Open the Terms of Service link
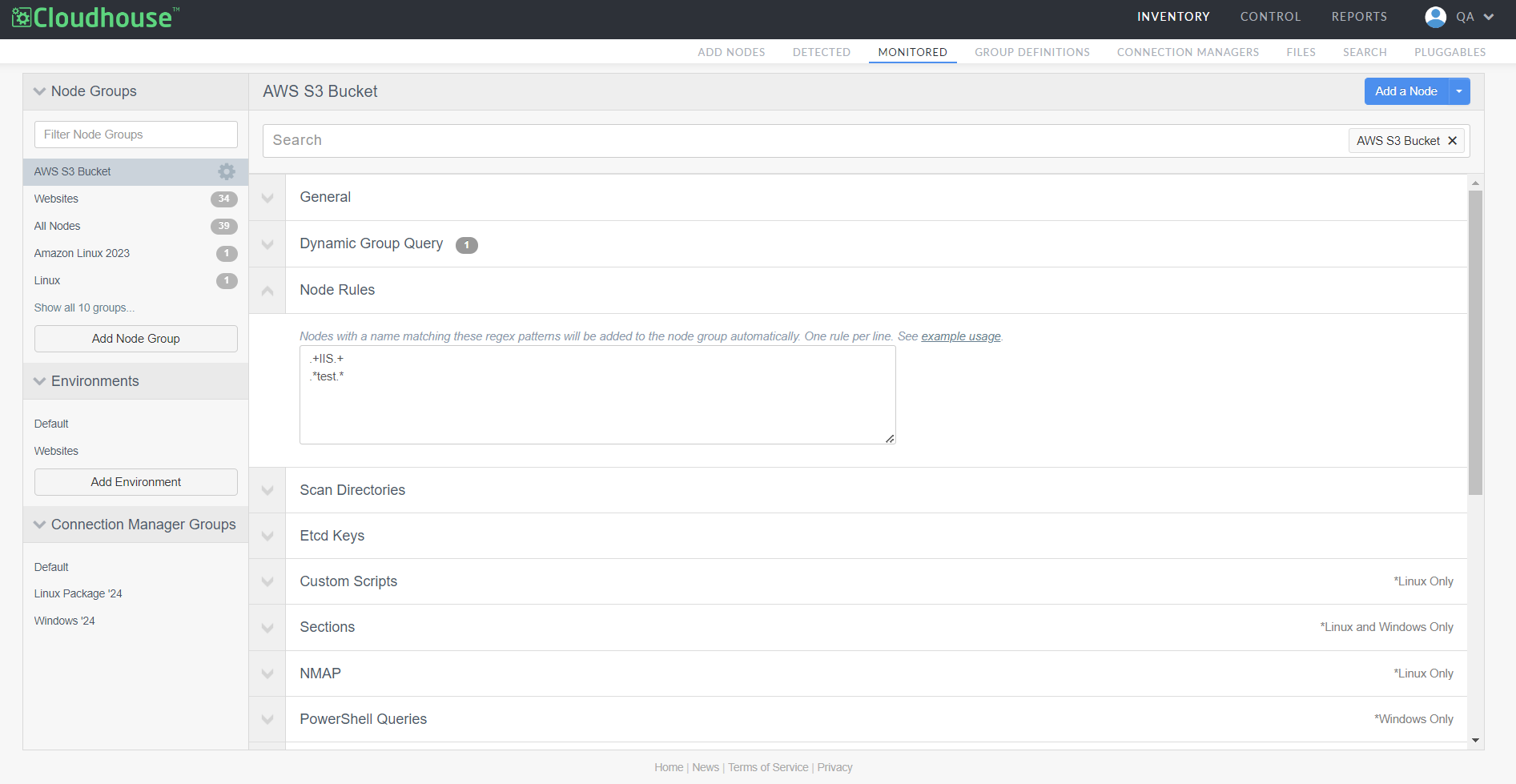The image size is (1516, 784). pos(768,767)
